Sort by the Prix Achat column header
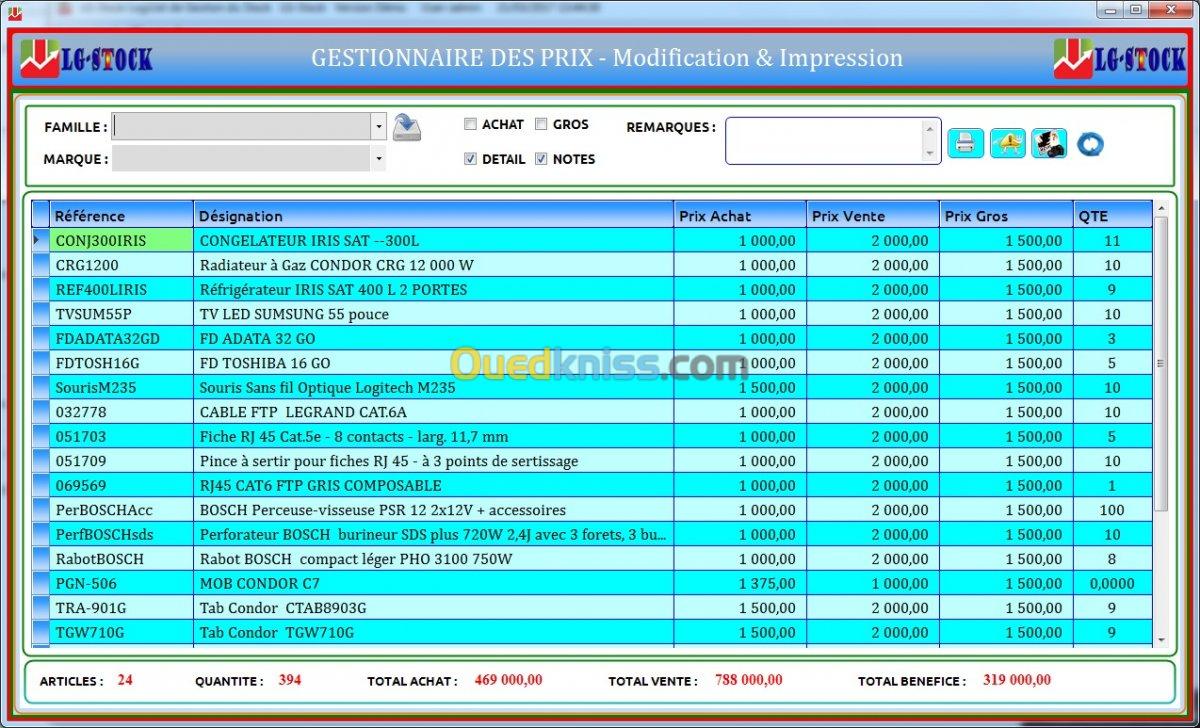This screenshot has width=1200, height=728. point(740,215)
